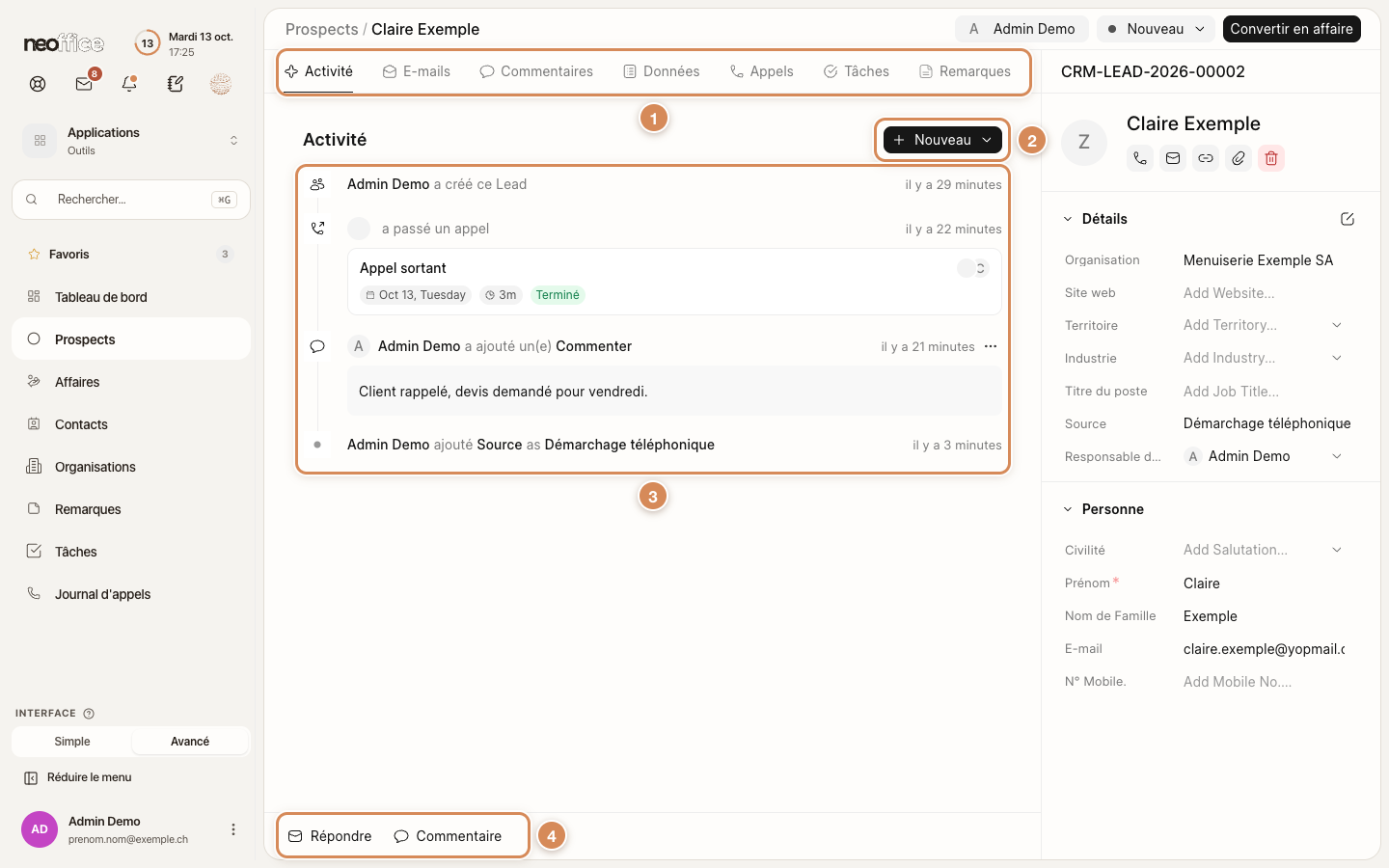Open the Nouveau activity dropdown button
This screenshot has height=868, width=1389.
point(942,140)
